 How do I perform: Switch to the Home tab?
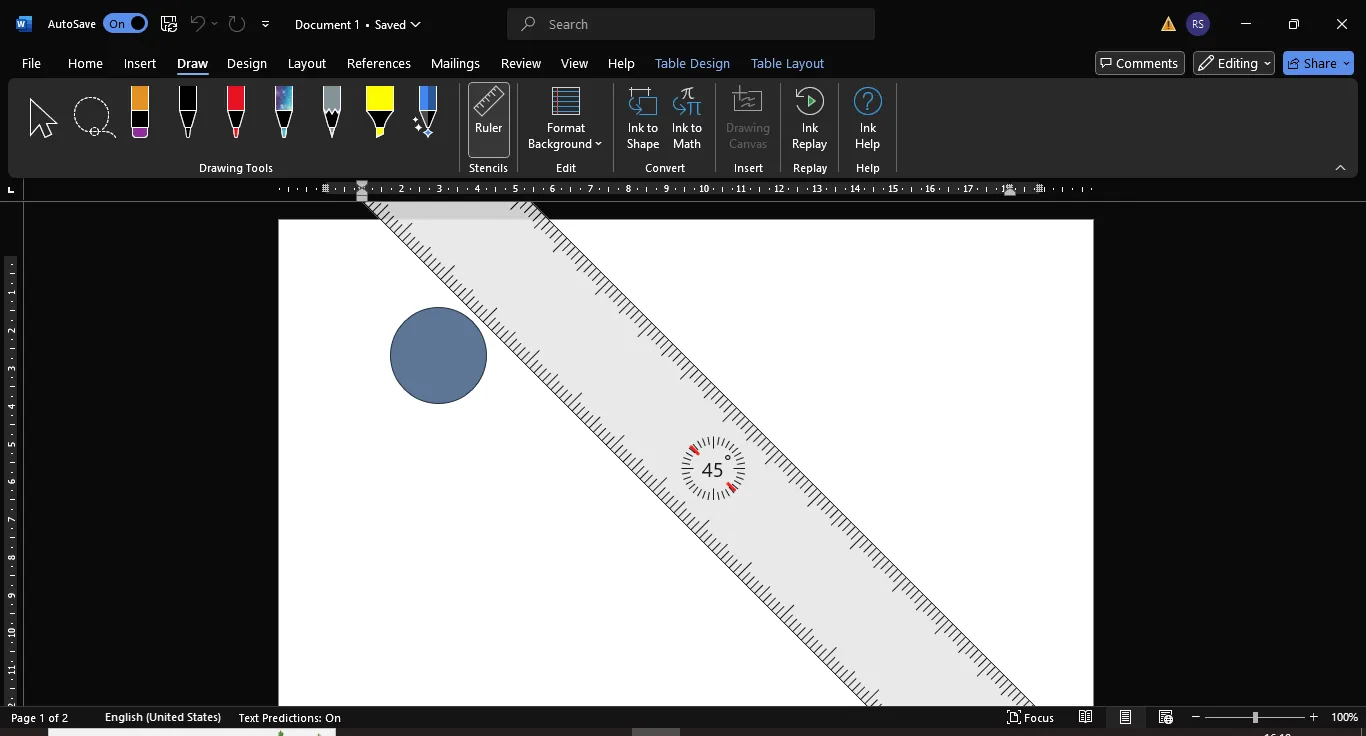[85, 63]
